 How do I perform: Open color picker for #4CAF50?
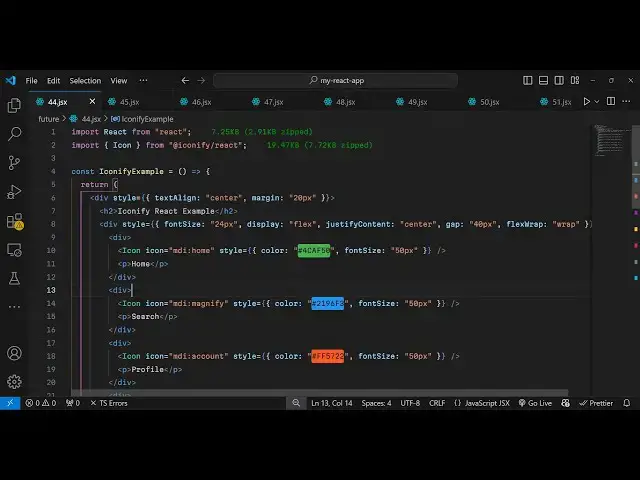(x=314, y=251)
